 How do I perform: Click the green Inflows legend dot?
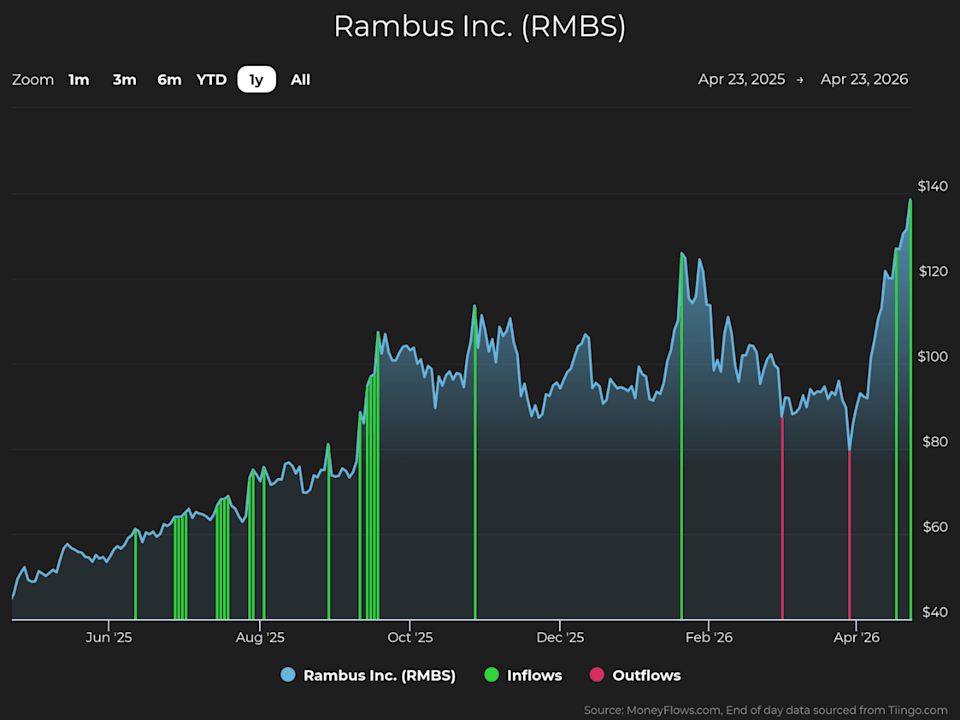490,675
